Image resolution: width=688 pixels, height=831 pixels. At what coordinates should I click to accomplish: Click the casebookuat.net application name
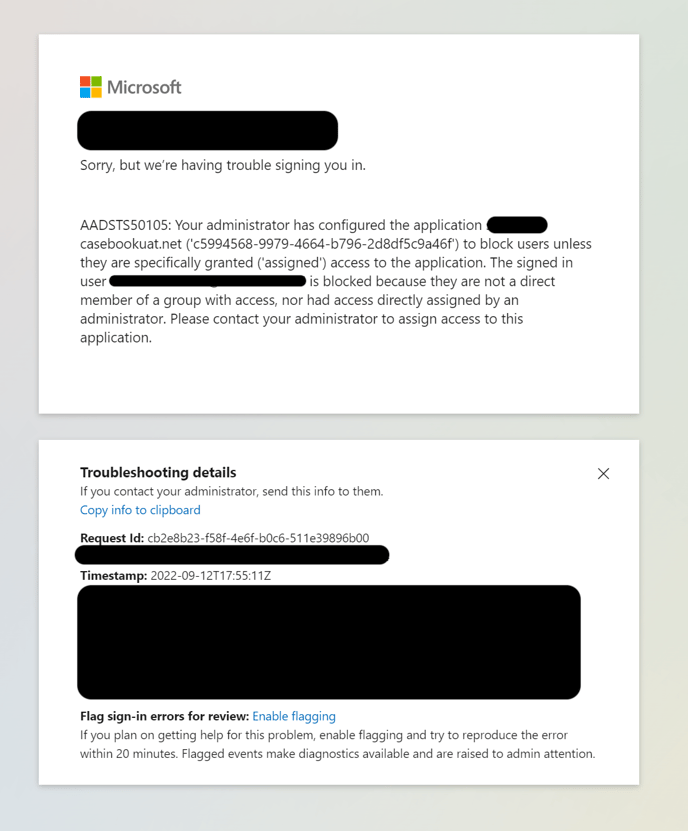(x=131, y=244)
